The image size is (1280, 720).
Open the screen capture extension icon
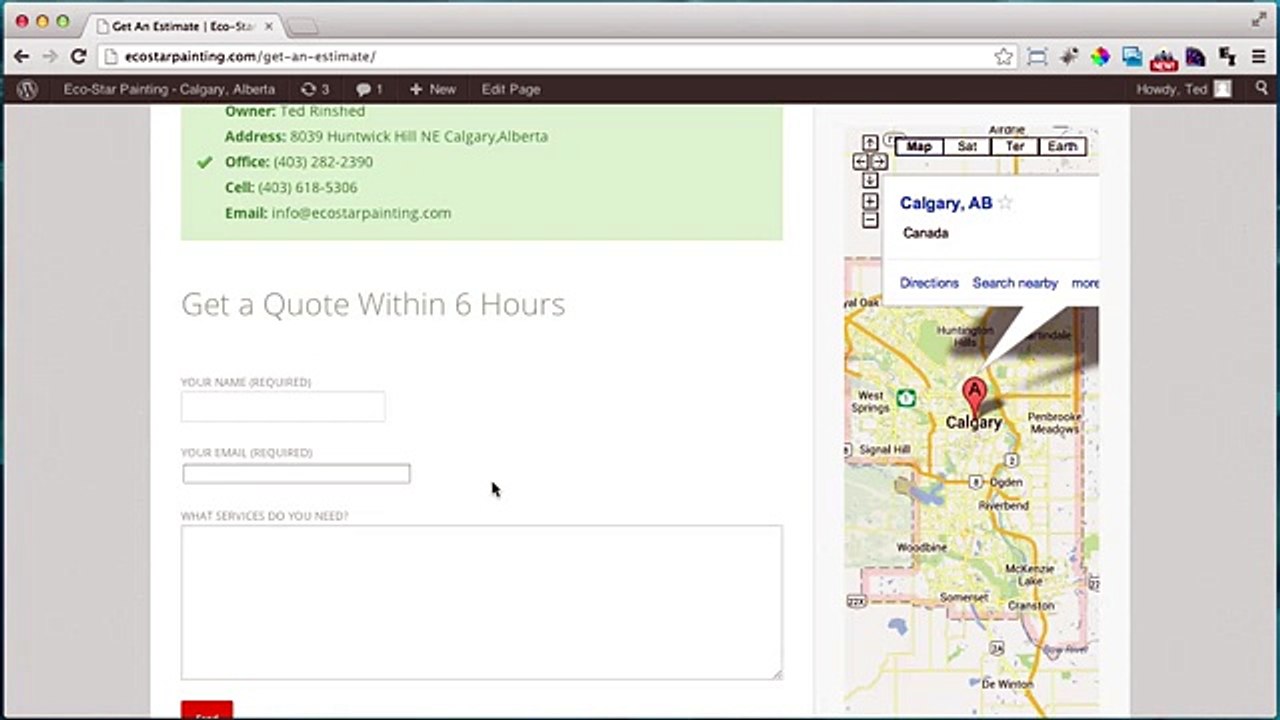[x=1037, y=57]
